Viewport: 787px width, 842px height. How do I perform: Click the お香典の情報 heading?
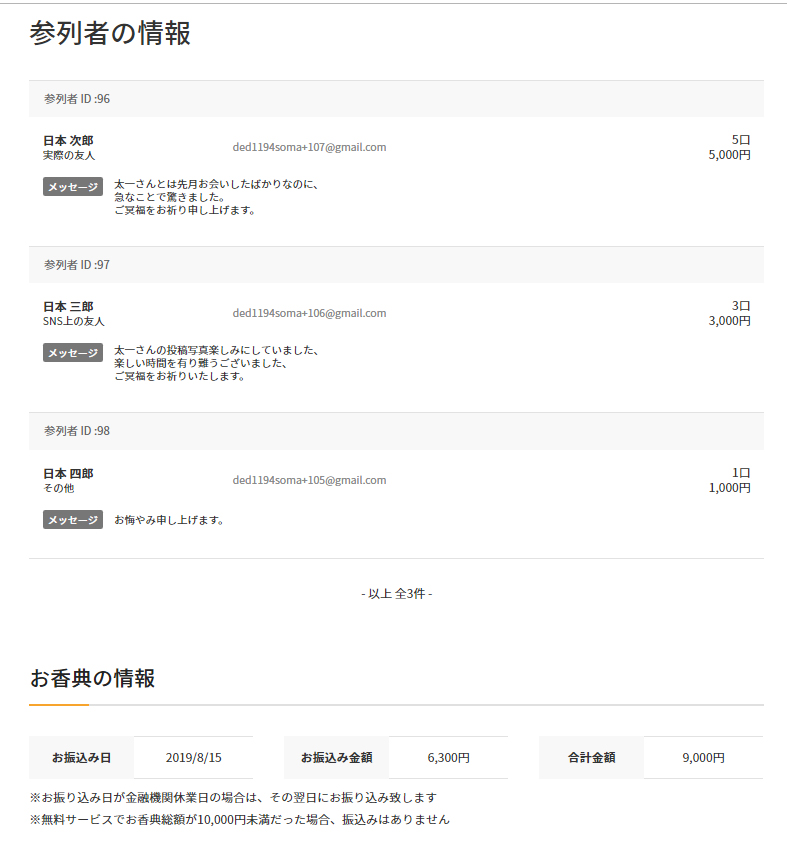[92, 678]
